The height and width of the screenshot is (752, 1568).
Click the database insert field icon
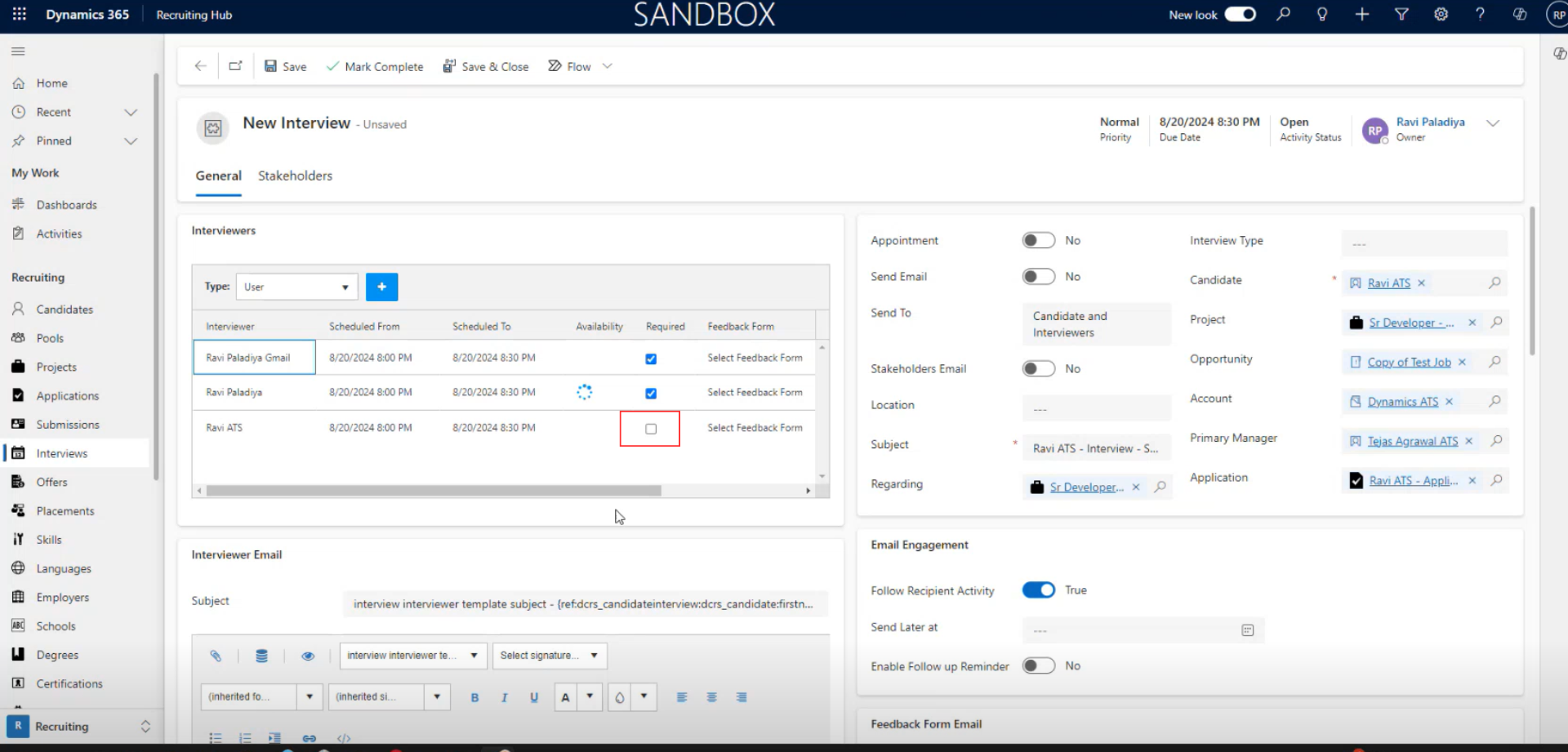261,656
